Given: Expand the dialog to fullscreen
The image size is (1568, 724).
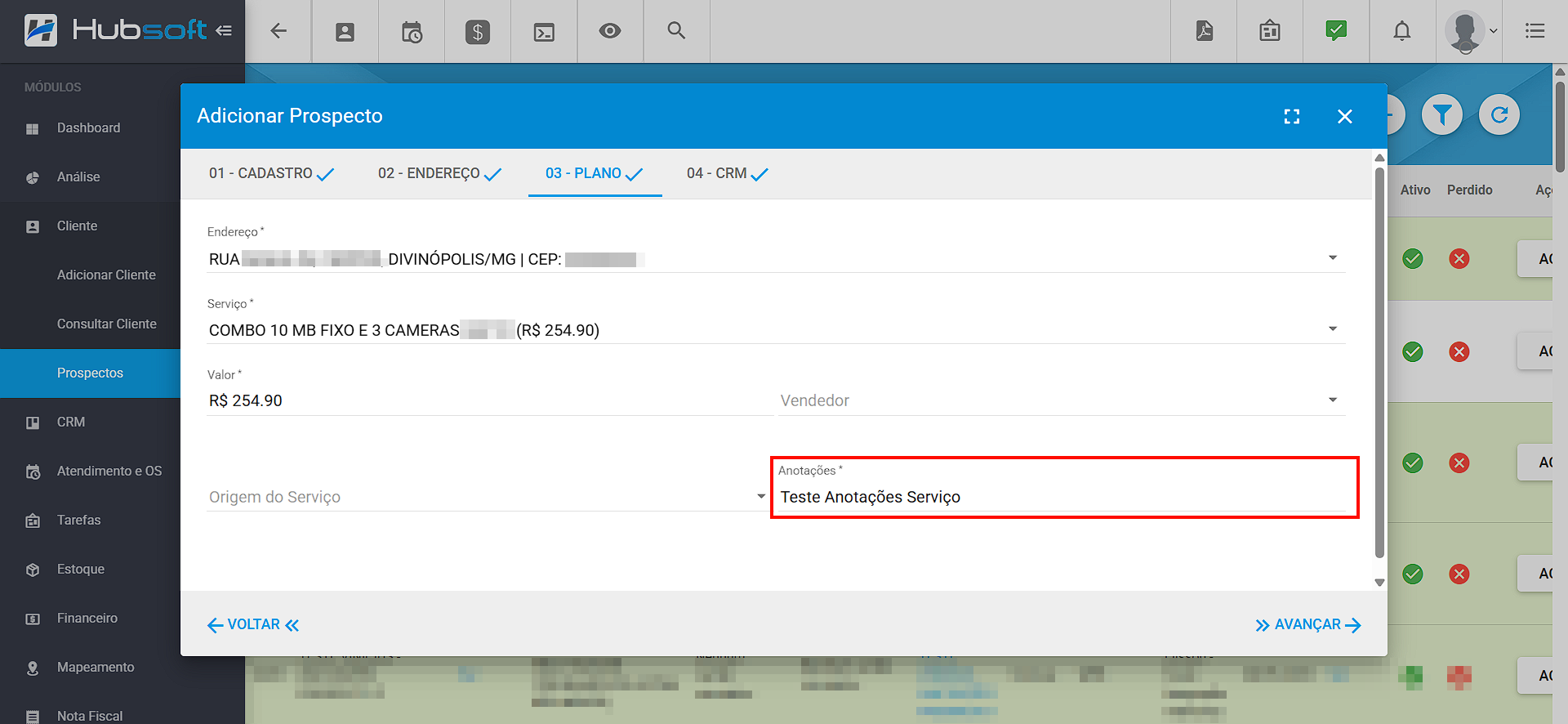Looking at the screenshot, I should point(1292,116).
